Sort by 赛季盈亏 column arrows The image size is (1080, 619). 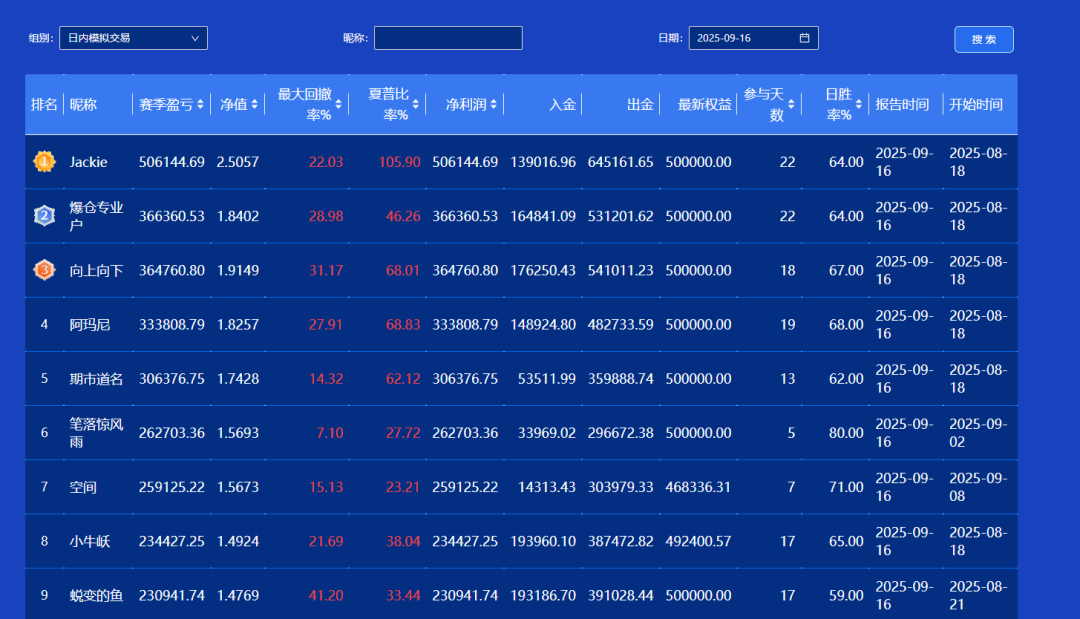[200, 105]
